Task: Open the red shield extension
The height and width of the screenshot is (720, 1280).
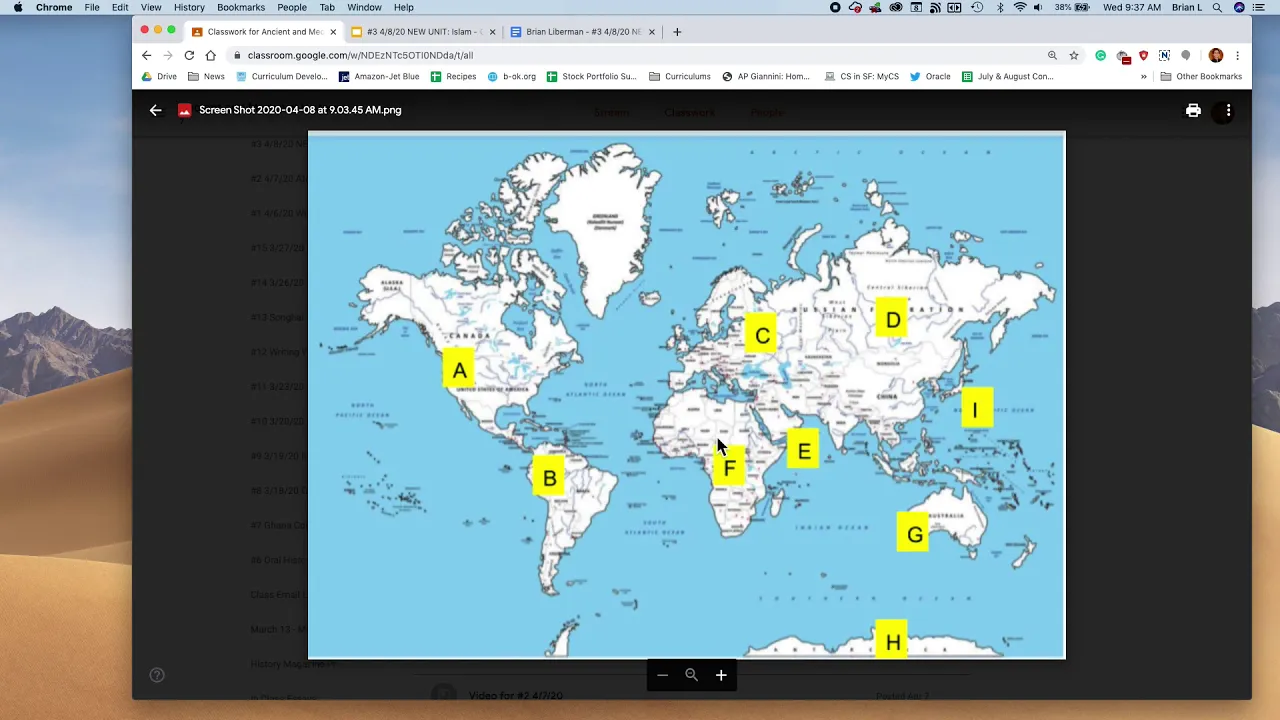Action: [1144, 55]
